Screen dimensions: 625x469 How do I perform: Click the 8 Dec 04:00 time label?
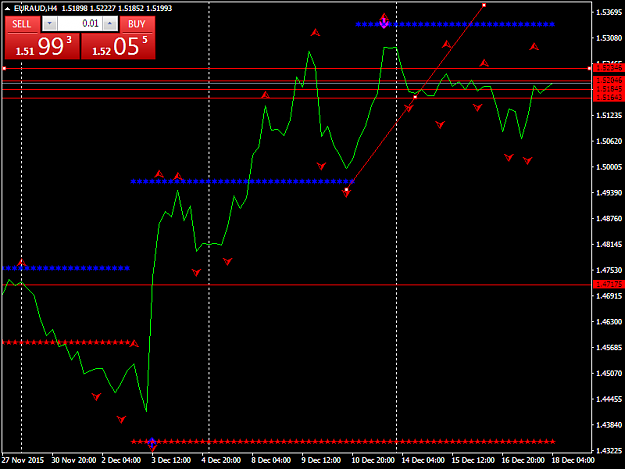[271, 460]
